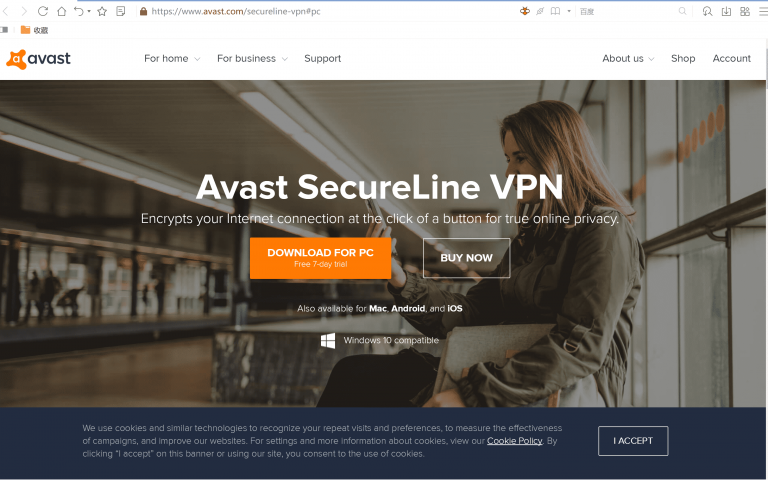Reload the page with the refresh icon
Viewport: 768px width, 480px height.
pyautogui.click(x=43, y=11)
